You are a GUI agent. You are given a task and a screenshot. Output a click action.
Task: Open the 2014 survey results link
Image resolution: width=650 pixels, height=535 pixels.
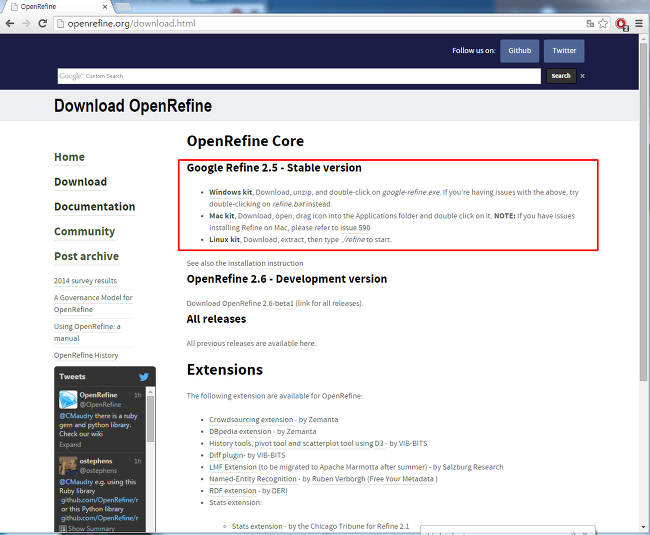click(85, 281)
